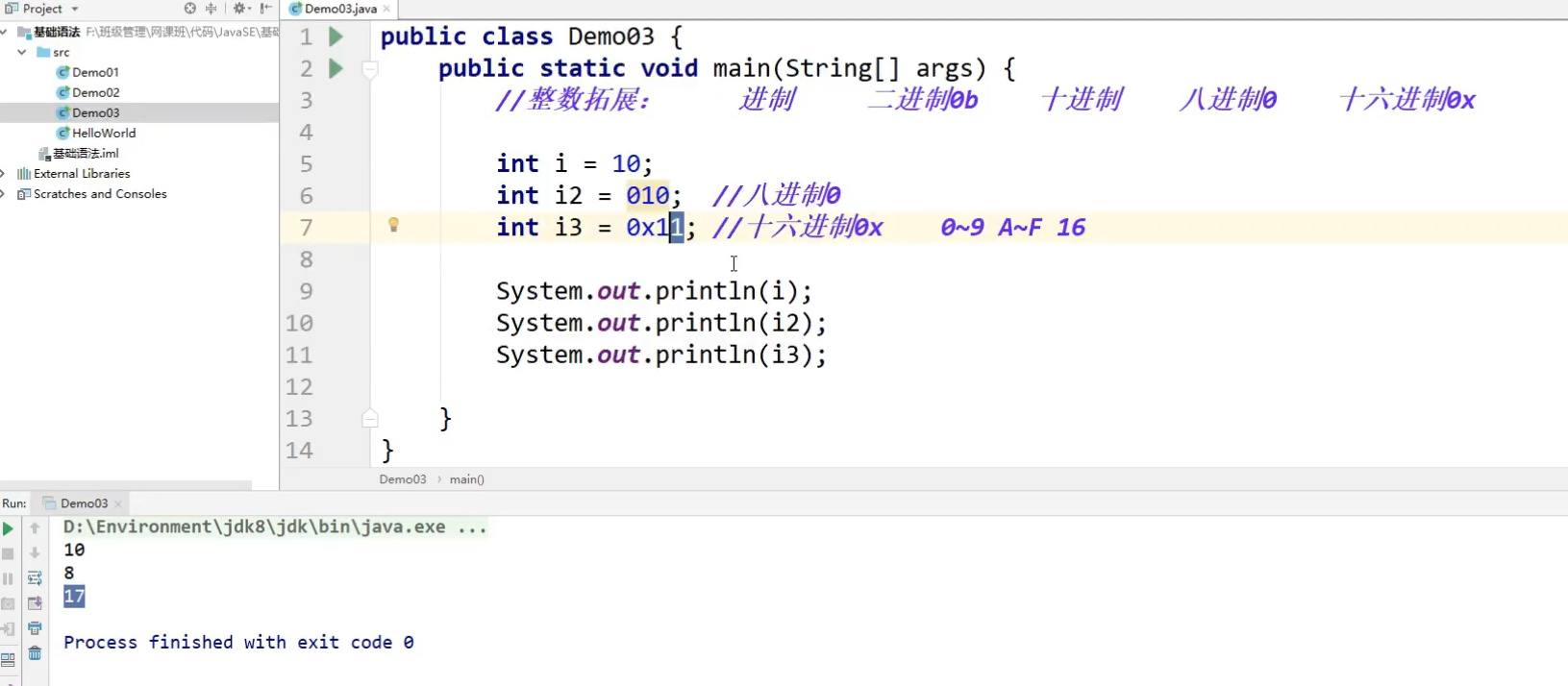Click the Scratches and Consoles label

tap(100, 194)
